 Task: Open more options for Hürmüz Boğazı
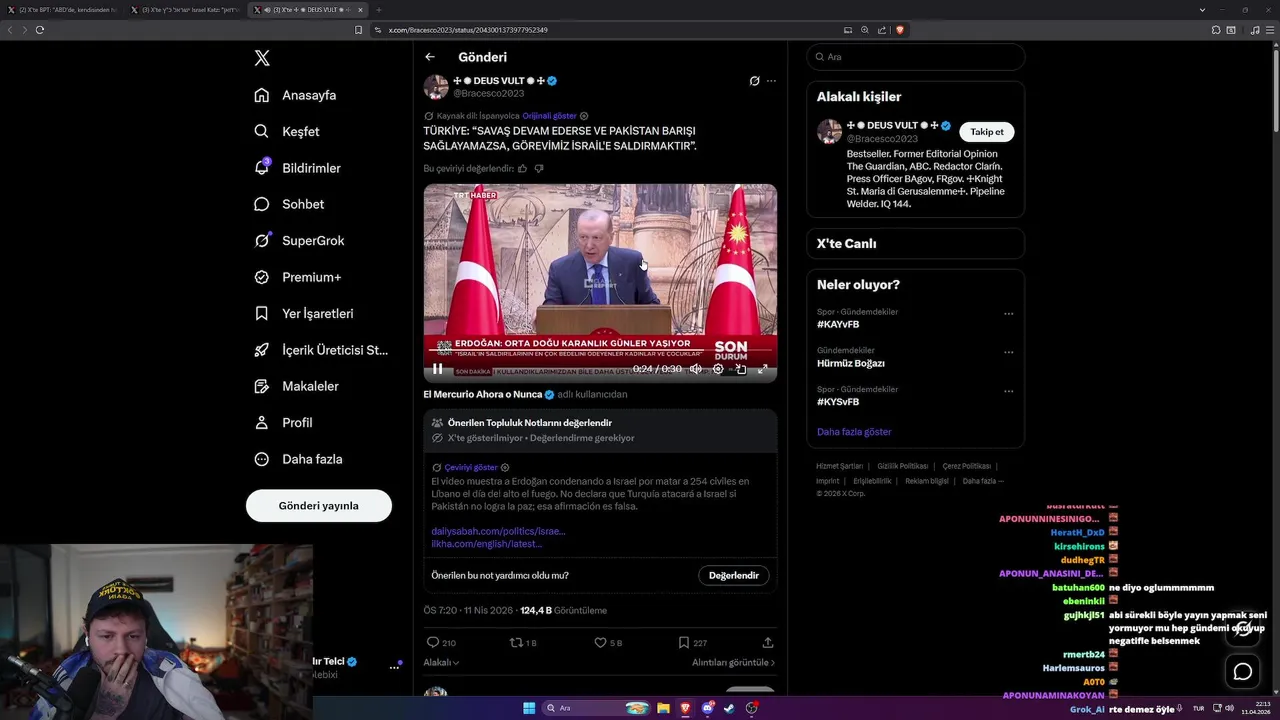point(1008,352)
